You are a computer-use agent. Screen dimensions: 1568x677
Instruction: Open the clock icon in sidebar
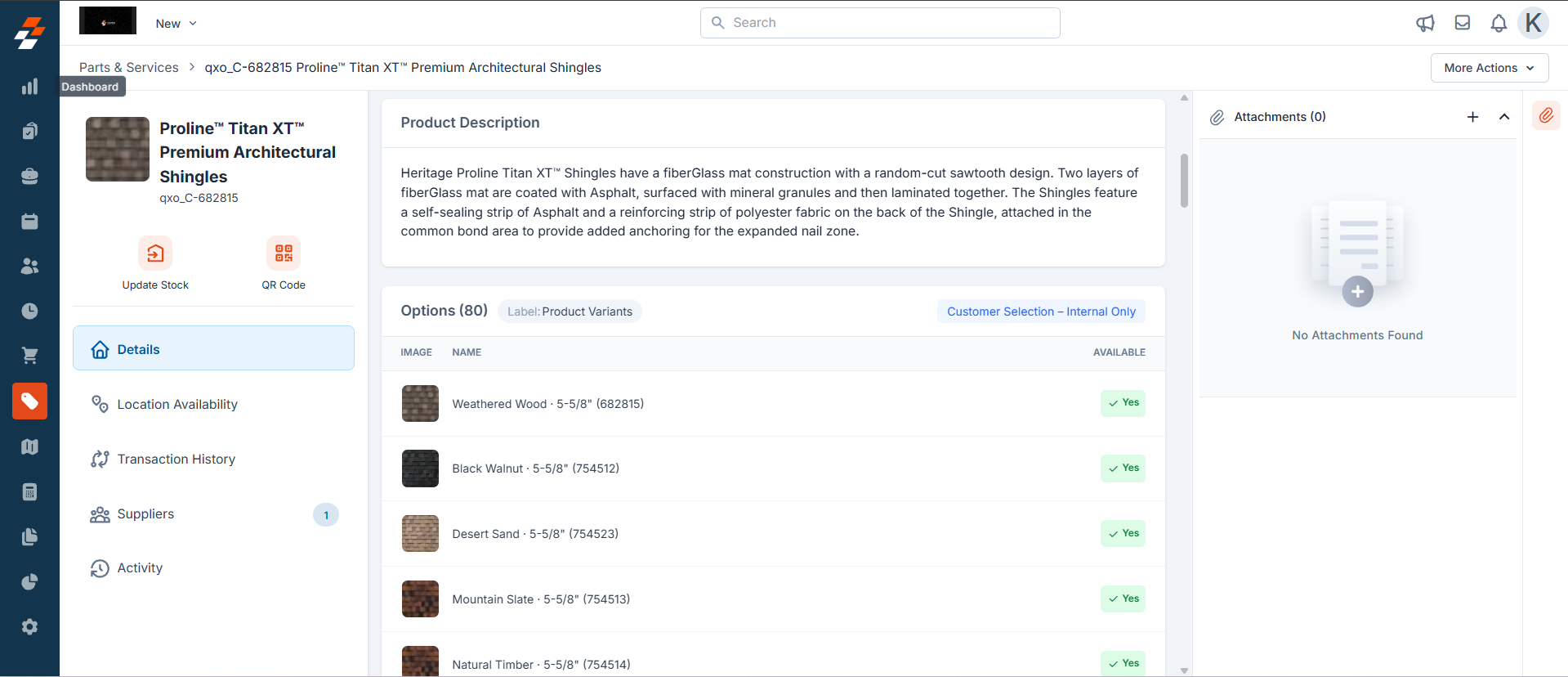29,312
